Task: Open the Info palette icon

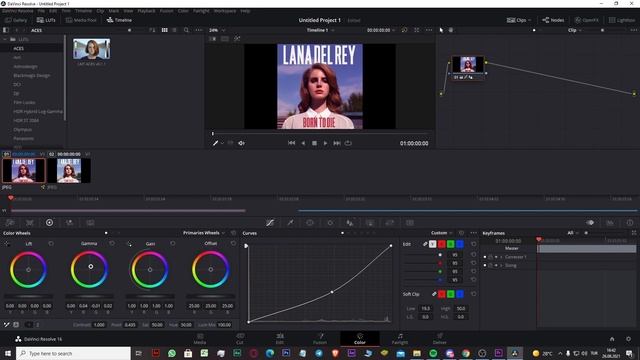Action: click(630, 222)
